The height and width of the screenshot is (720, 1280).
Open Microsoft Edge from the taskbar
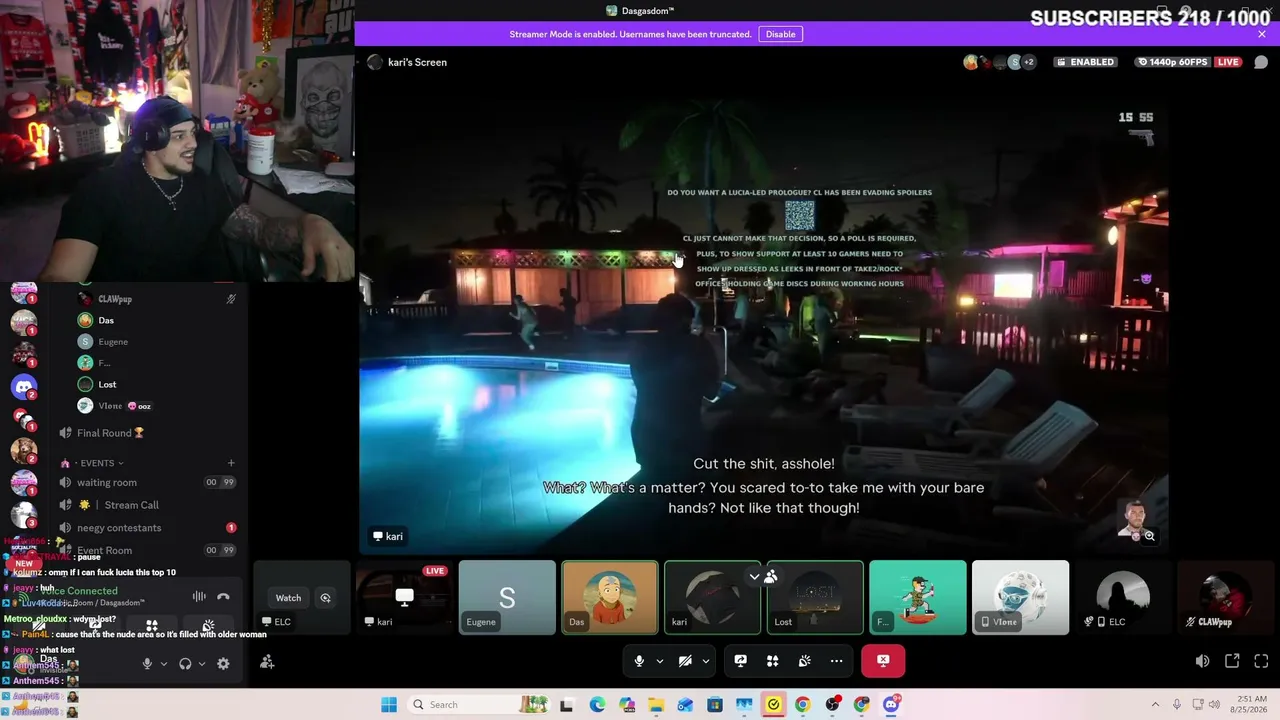click(597, 705)
